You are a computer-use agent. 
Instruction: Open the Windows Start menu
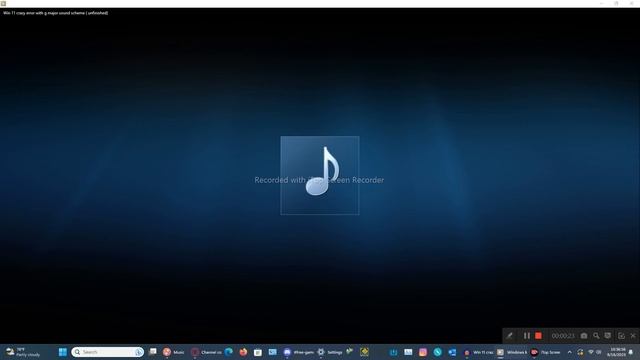tap(62, 352)
